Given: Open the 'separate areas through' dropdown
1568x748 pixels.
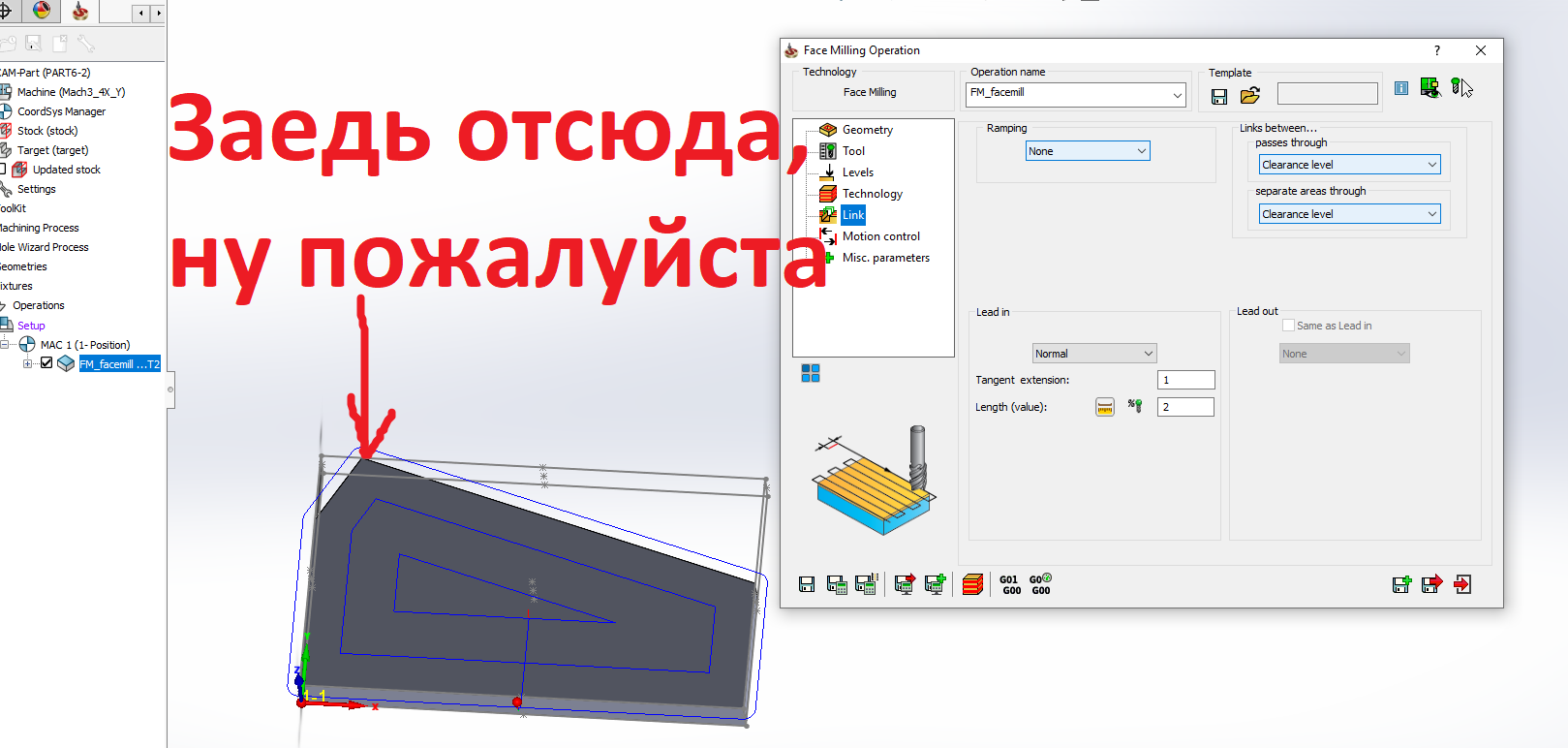Looking at the screenshot, I should tap(1349, 214).
